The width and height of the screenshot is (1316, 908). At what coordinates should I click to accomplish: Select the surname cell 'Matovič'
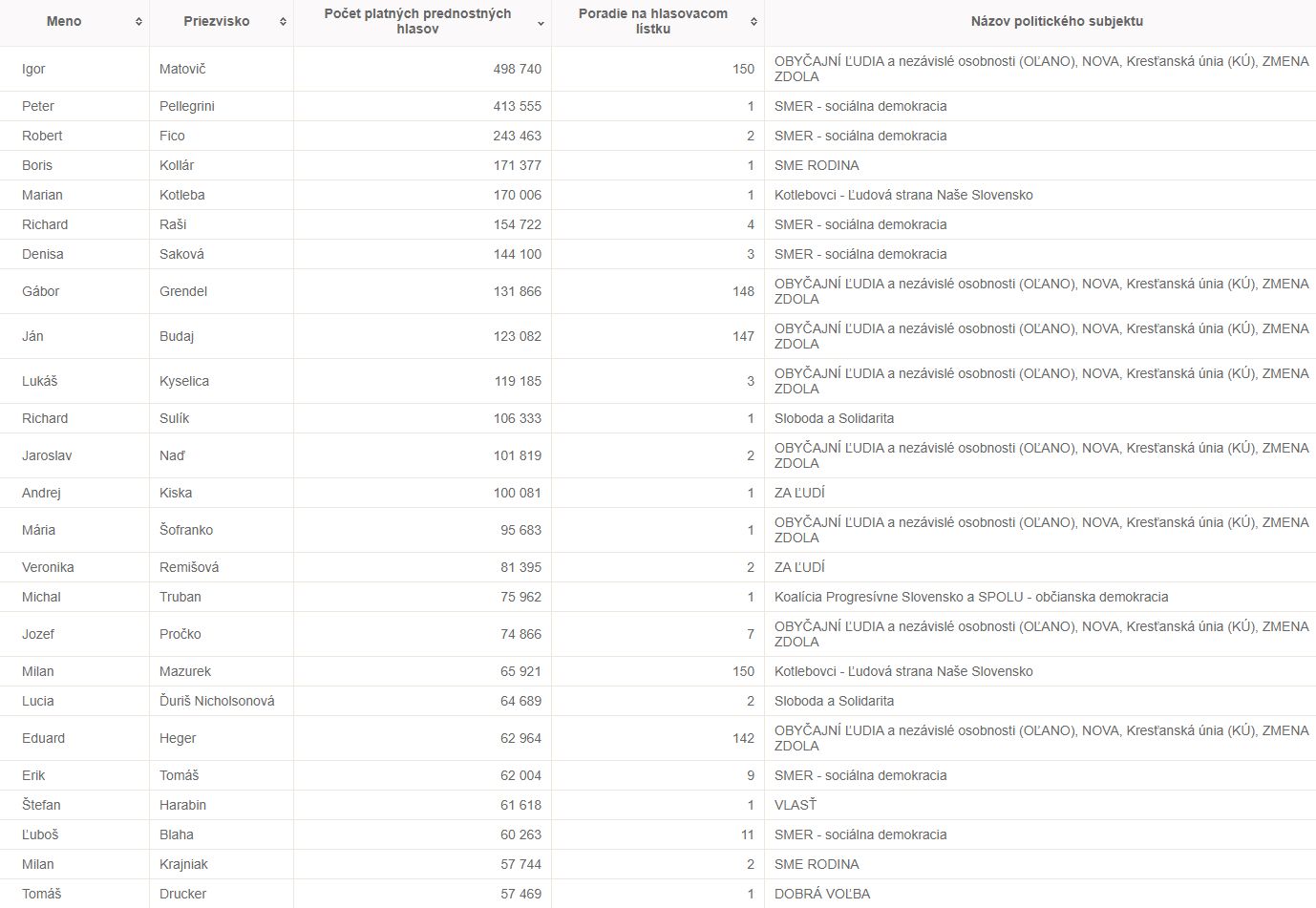click(x=182, y=69)
